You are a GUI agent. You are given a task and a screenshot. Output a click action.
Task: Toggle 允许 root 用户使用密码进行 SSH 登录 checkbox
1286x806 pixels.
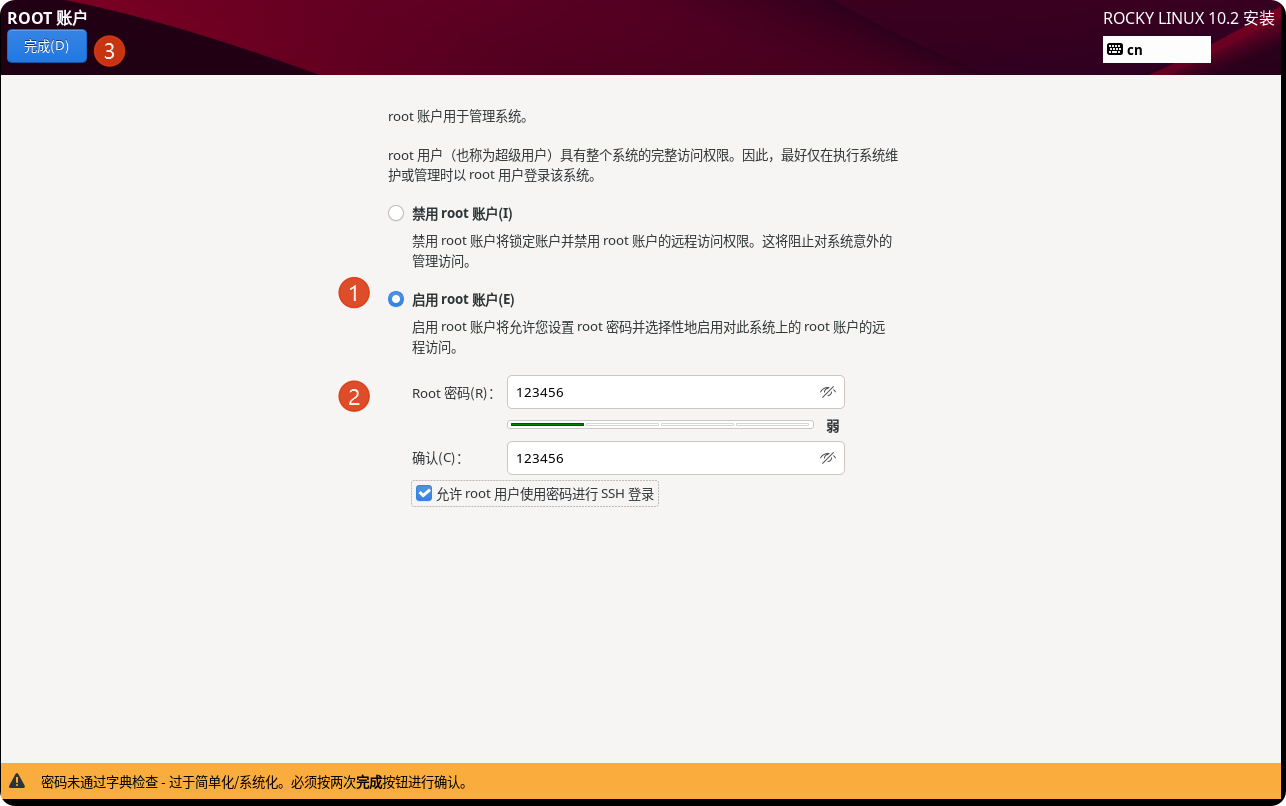425,493
